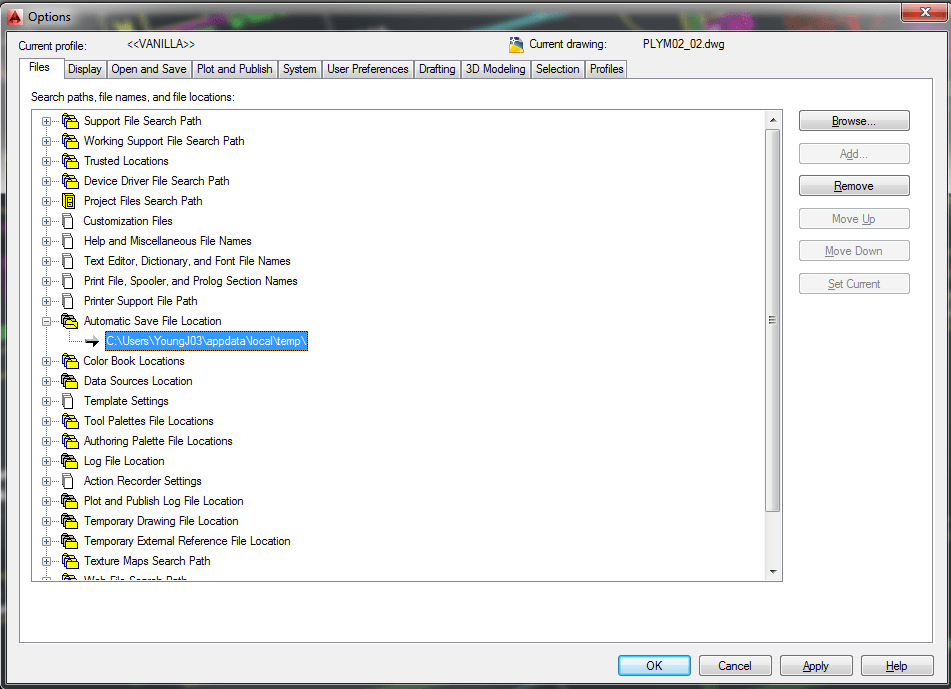Select the highlighted automatic save path field

(206, 341)
